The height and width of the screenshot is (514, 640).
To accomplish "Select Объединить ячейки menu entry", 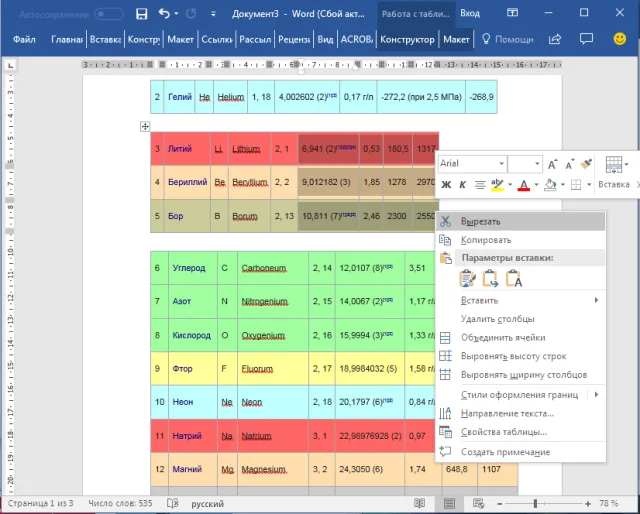I will 521,338.
